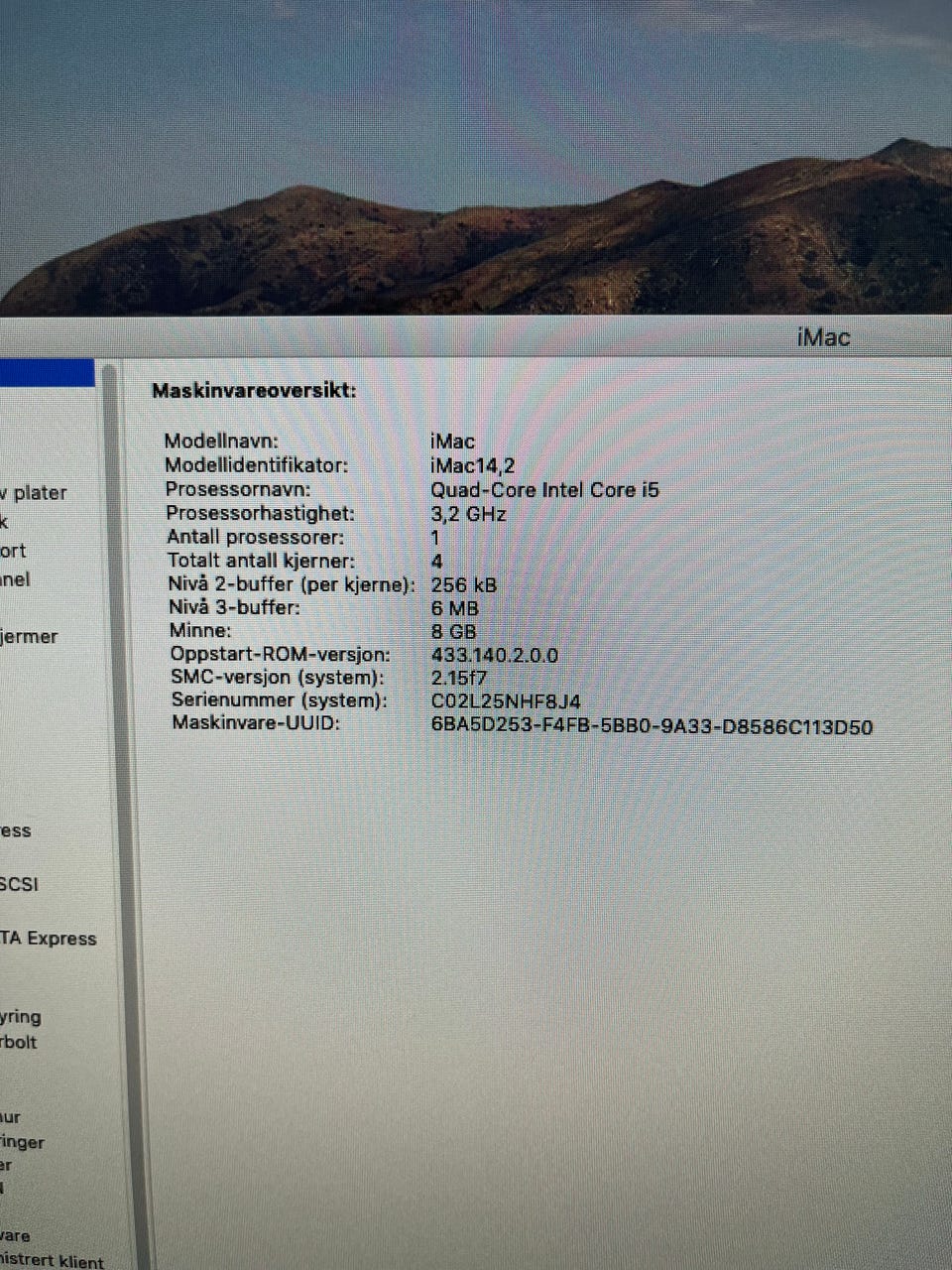Select the value "Quad-Core Intel Core i5"

544,490
